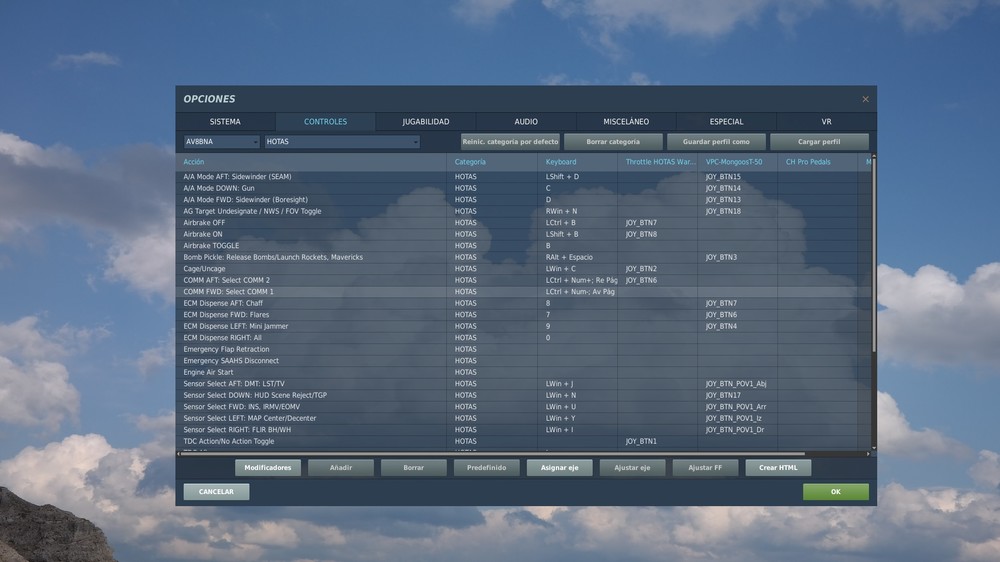Select the Airbrake TOGGLE row
The height and width of the screenshot is (562, 1000).
coord(524,246)
